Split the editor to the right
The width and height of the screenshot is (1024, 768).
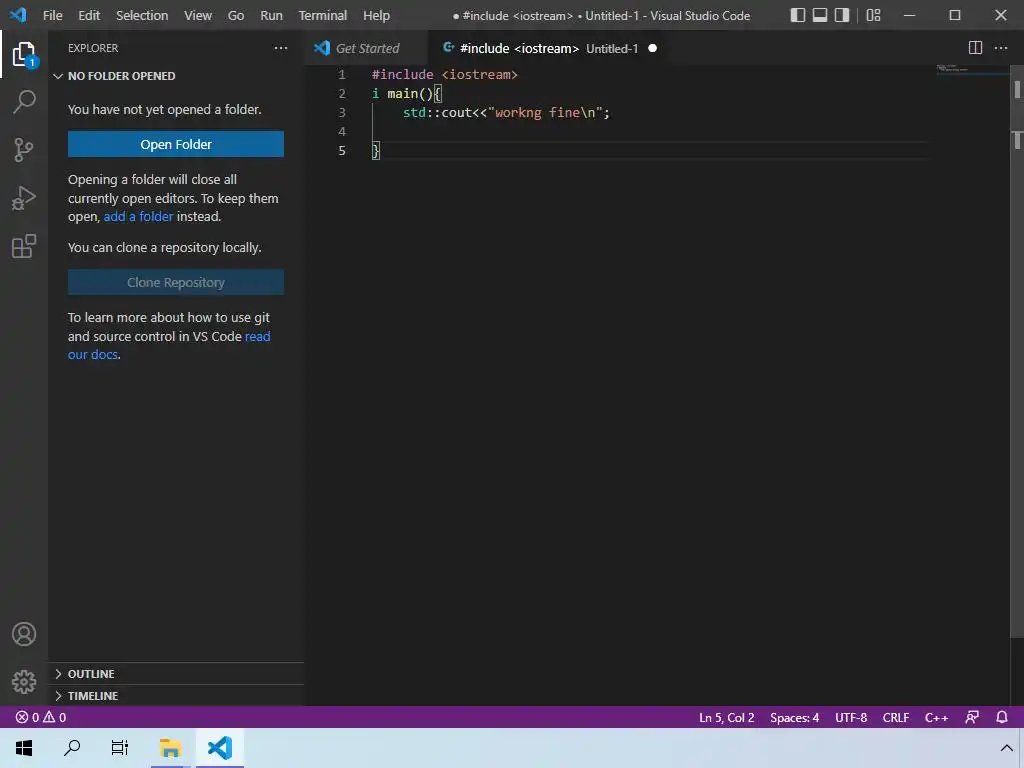tap(975, 48)
